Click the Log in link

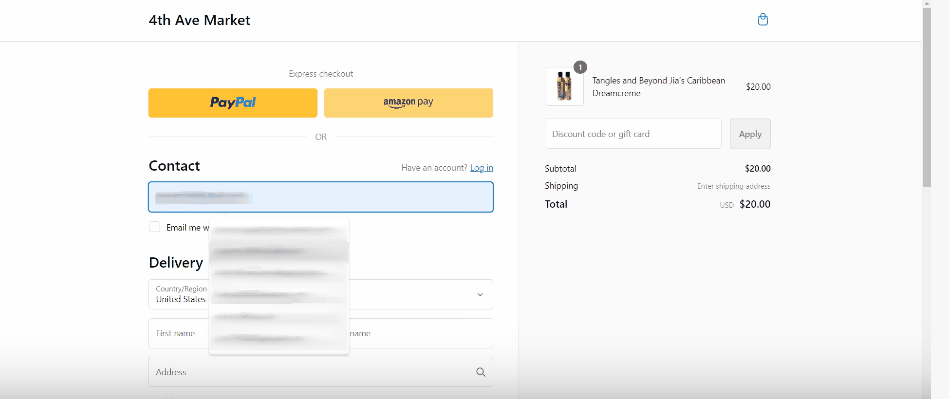click(482, 168)
